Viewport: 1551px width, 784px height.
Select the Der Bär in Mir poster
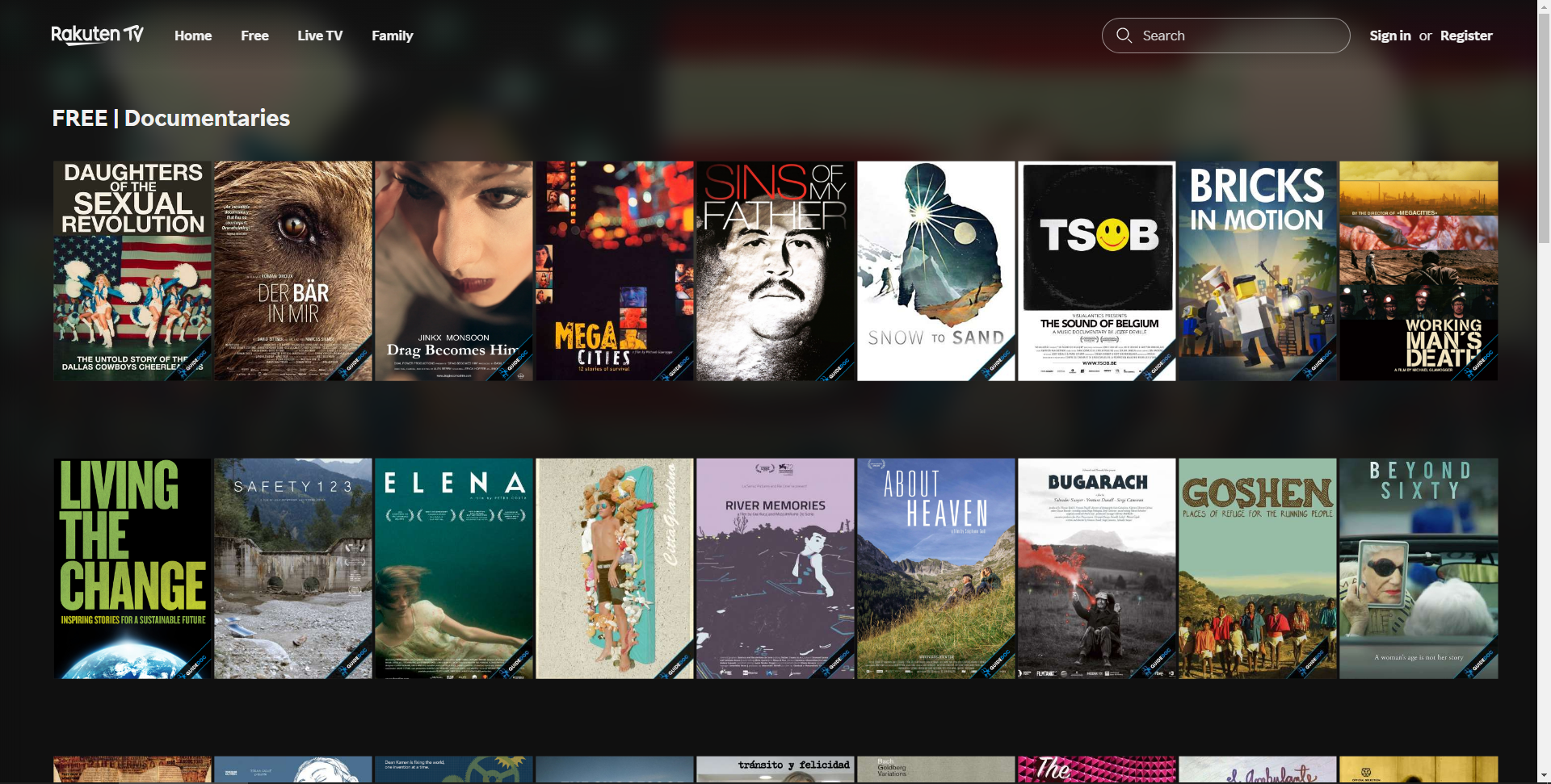(x=293, y=270)
